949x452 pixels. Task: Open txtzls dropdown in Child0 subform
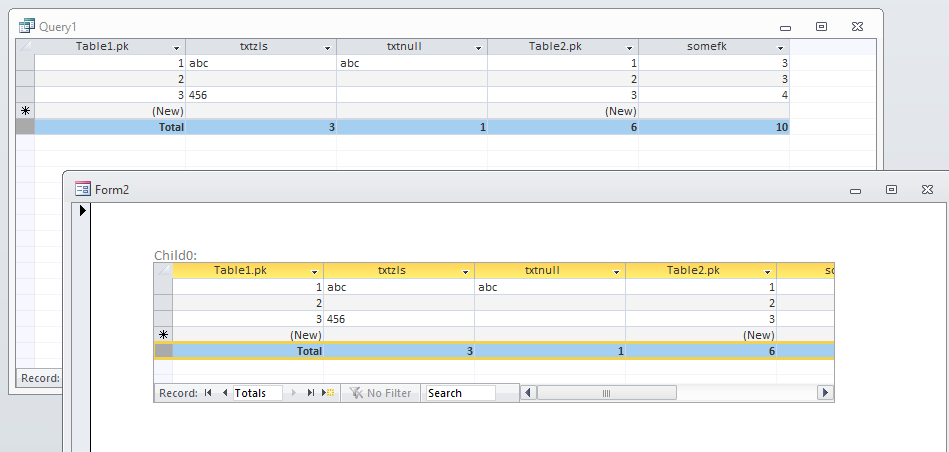[465, 272]
